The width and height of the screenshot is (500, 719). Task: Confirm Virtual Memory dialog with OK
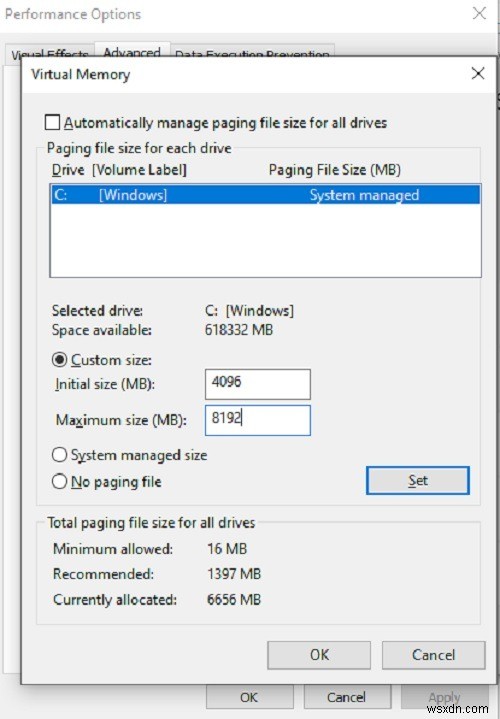click(319, 655)
